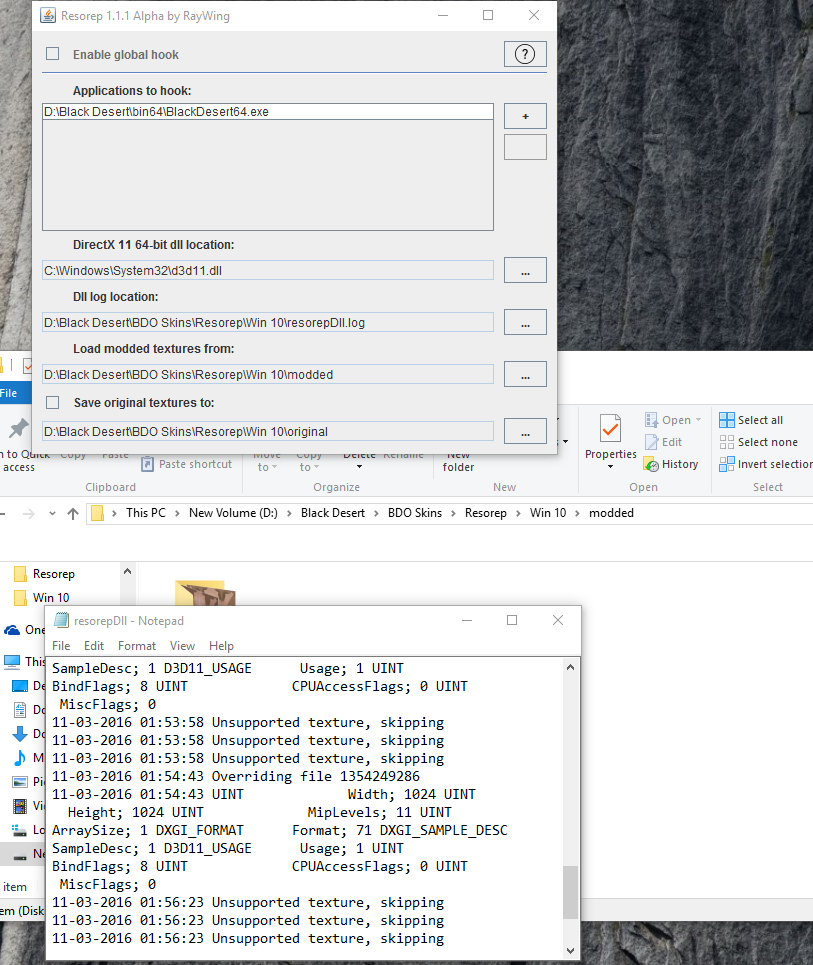
Task: Go up one folder with the up arrow
Action: (72, 513)
